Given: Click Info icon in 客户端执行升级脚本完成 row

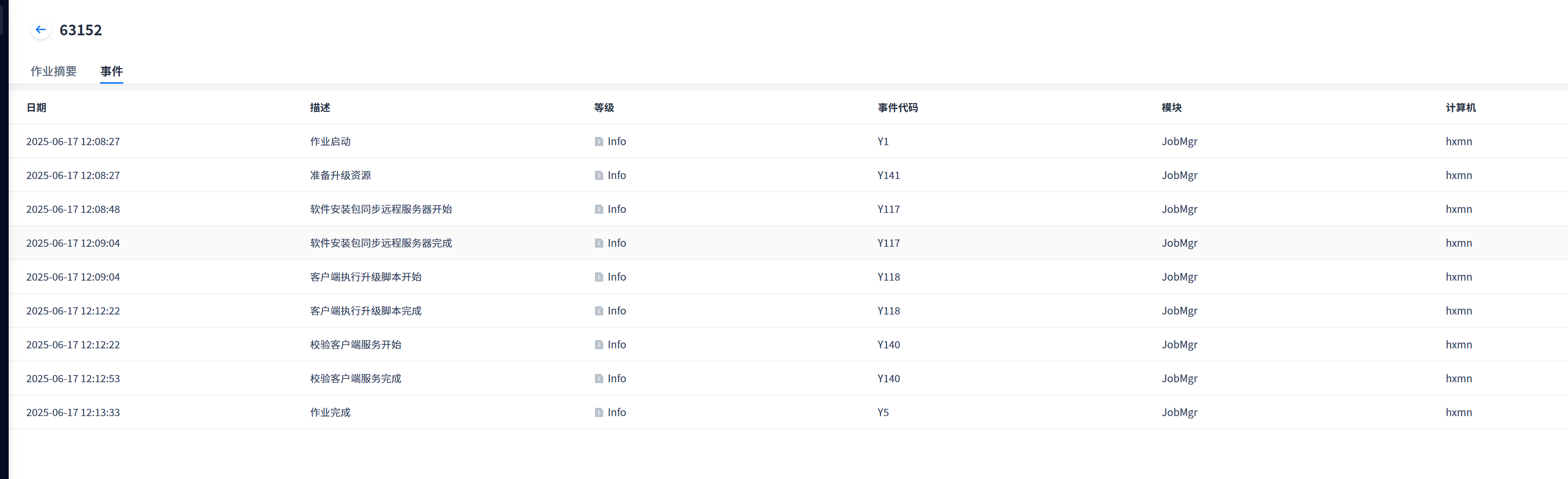Looking at the screenshot, I should pos(599,311).
